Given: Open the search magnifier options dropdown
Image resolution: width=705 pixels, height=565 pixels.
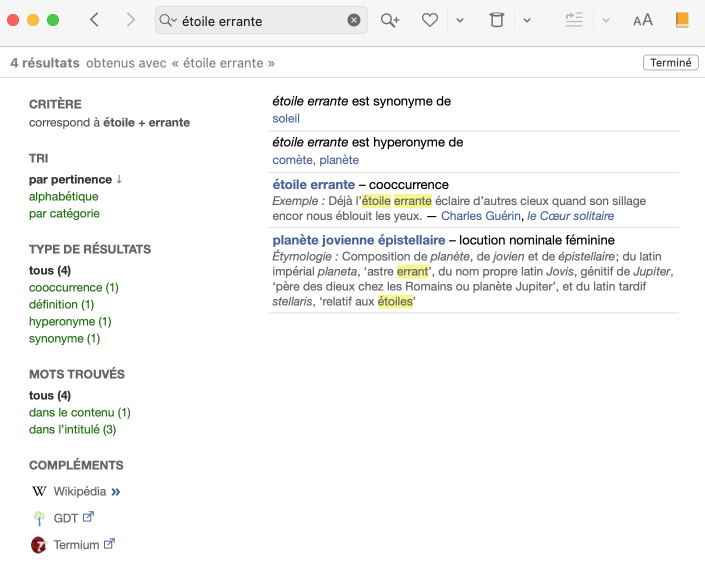Looking at the screenshot, I should (168, 20).
